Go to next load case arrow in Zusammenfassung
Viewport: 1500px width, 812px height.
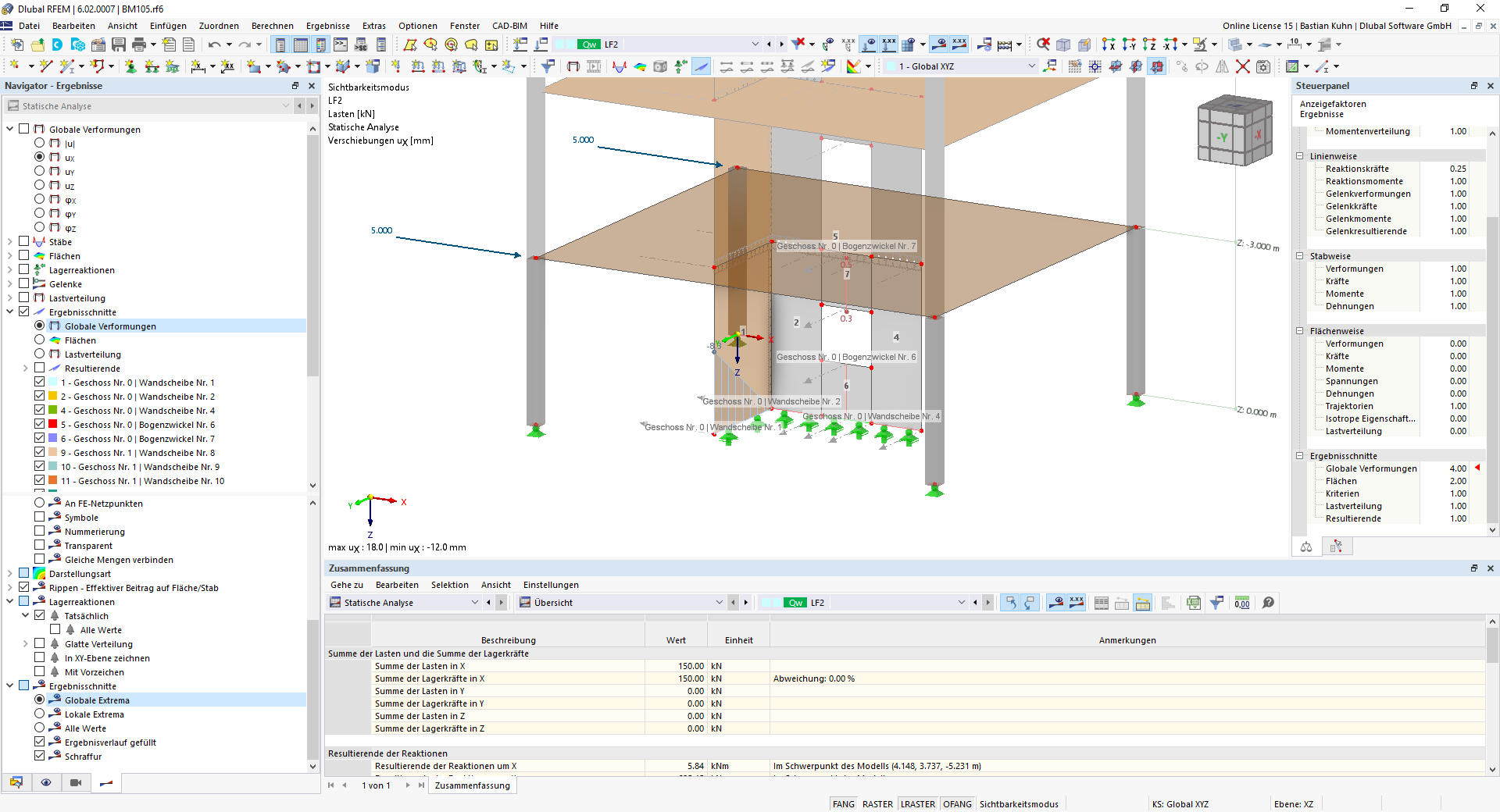(x=988, y=603)
